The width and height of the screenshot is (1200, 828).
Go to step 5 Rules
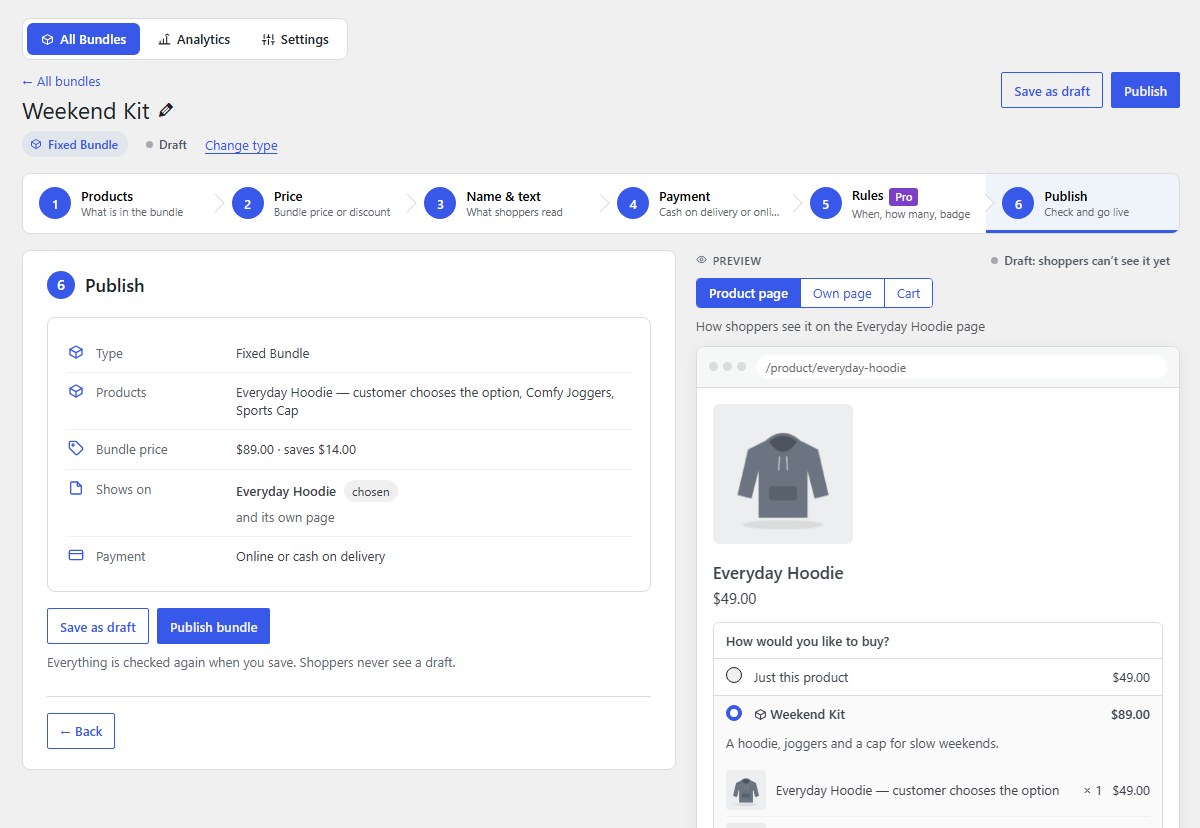click(x=890, y=204)
